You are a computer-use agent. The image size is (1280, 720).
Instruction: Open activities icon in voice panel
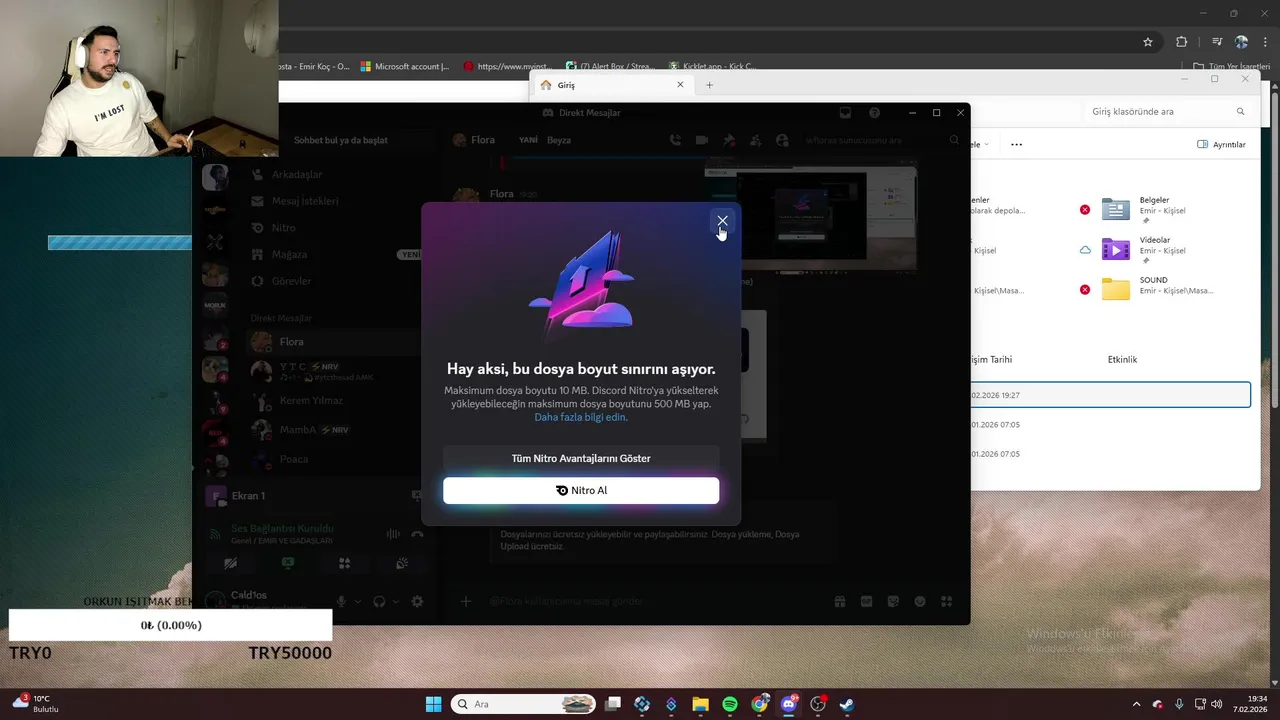tap(345, 564)
